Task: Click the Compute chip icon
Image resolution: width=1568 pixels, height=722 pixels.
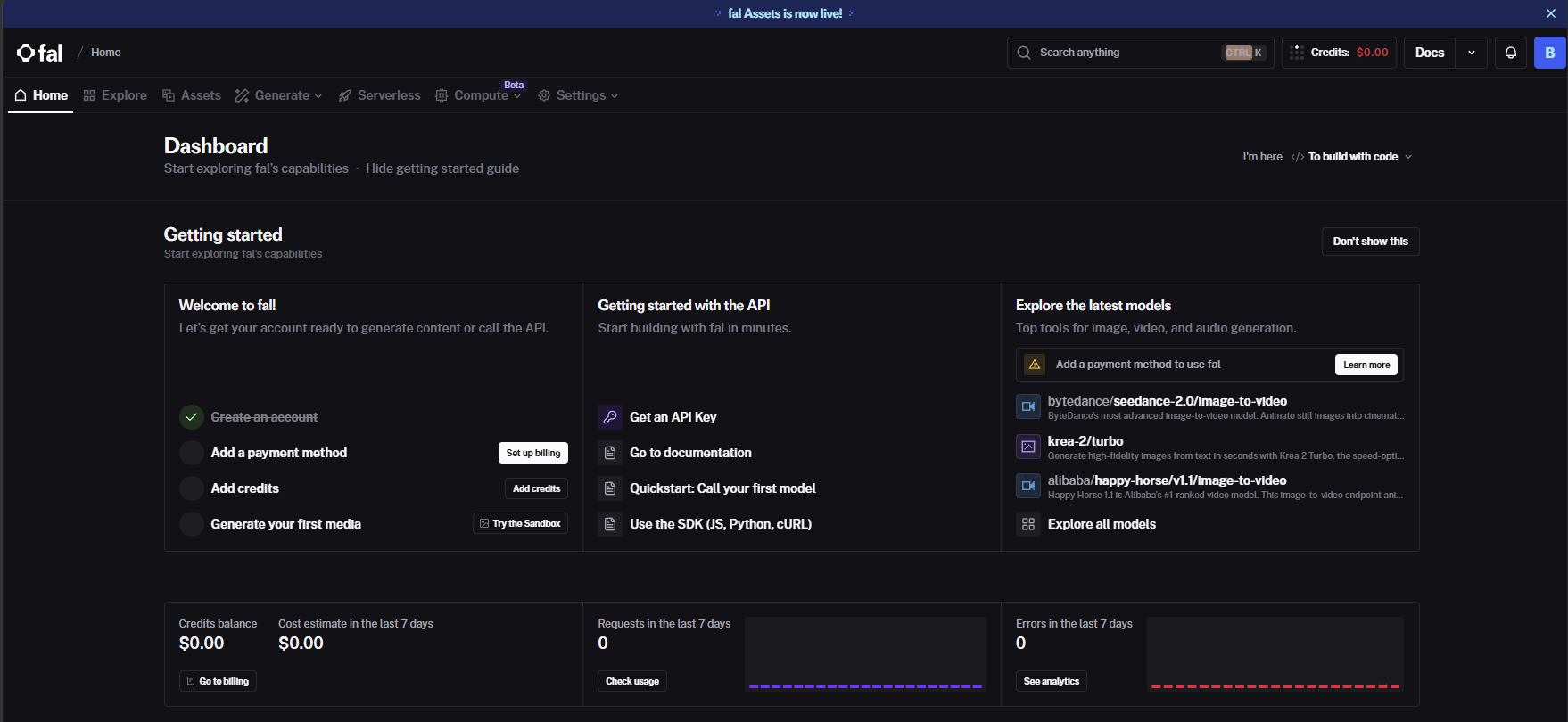Action: tap(442, 95)
